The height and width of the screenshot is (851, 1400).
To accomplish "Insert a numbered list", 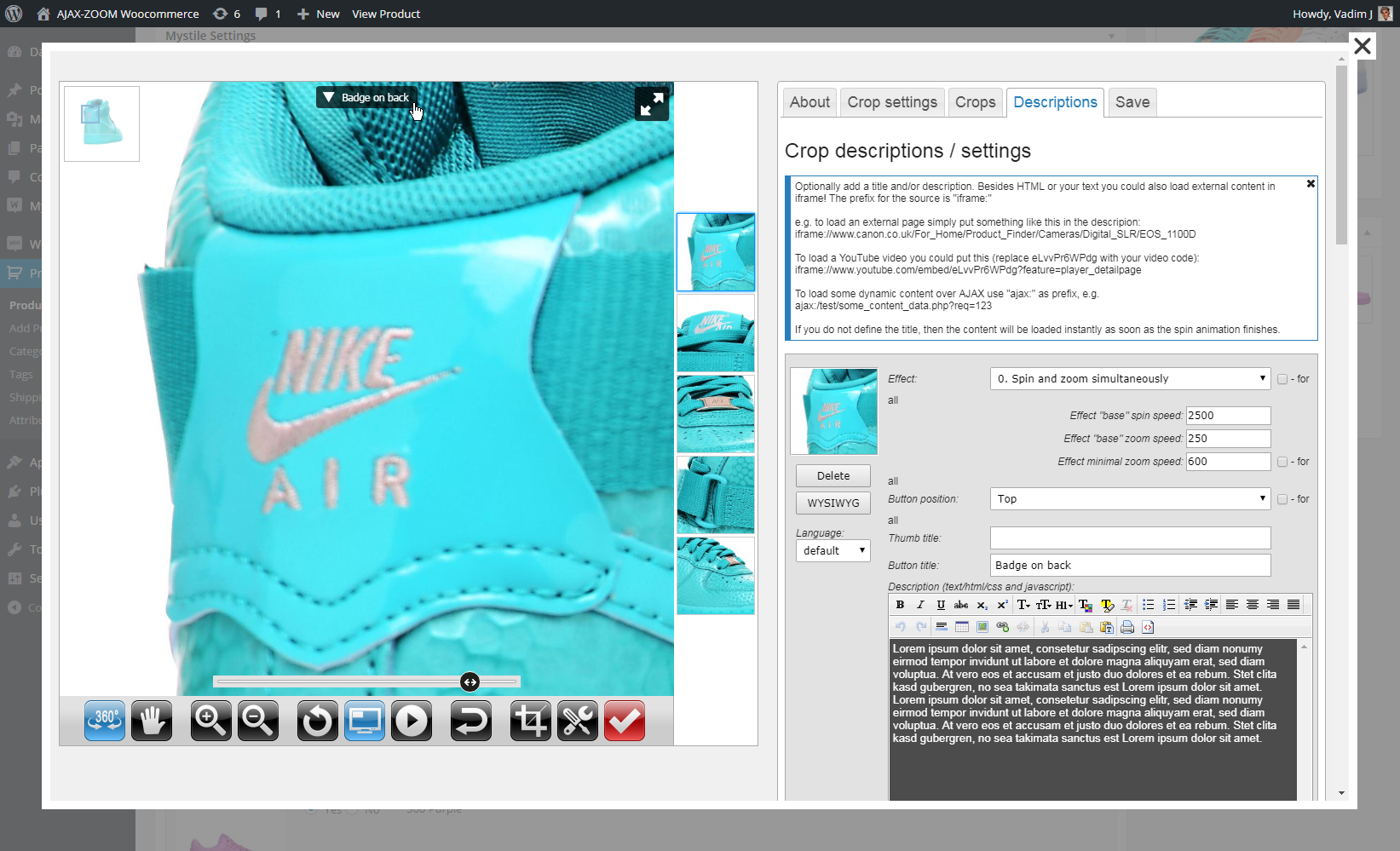I will tap(1169, 605).
